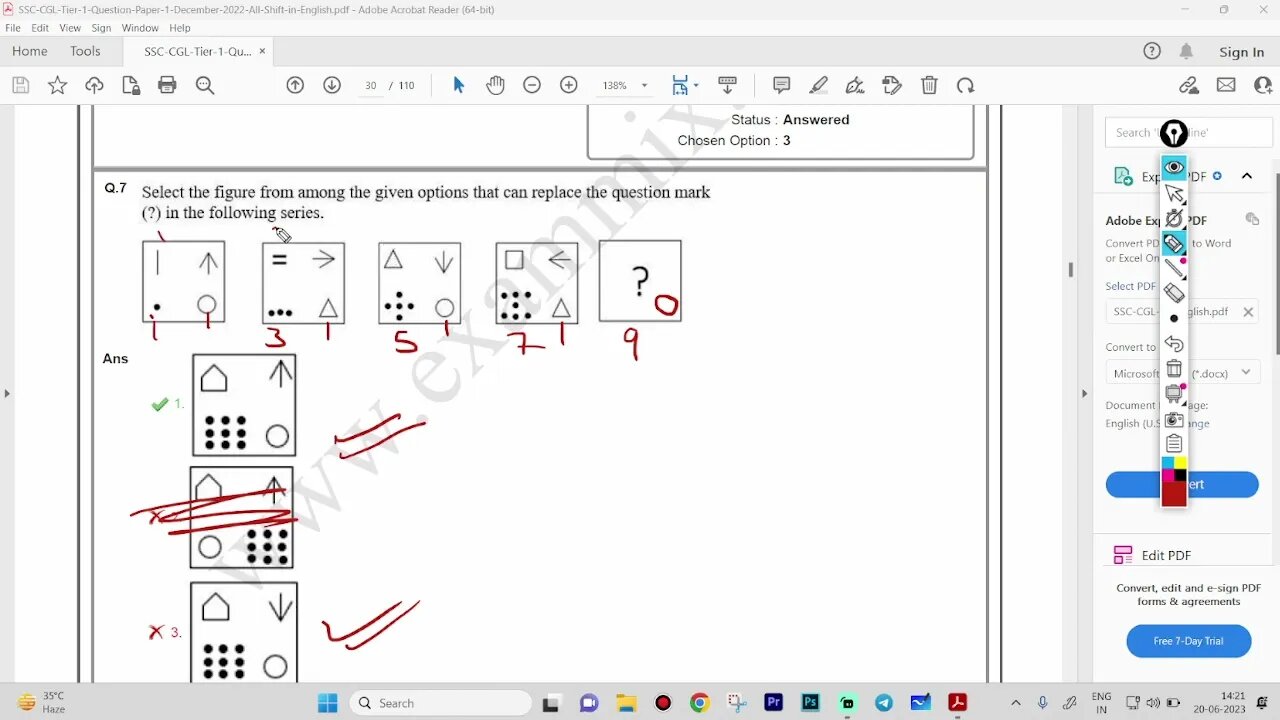This screenshot has width=1280, height=720.
Task: Select the arrow selection tool
Action: tap(459, 86)
